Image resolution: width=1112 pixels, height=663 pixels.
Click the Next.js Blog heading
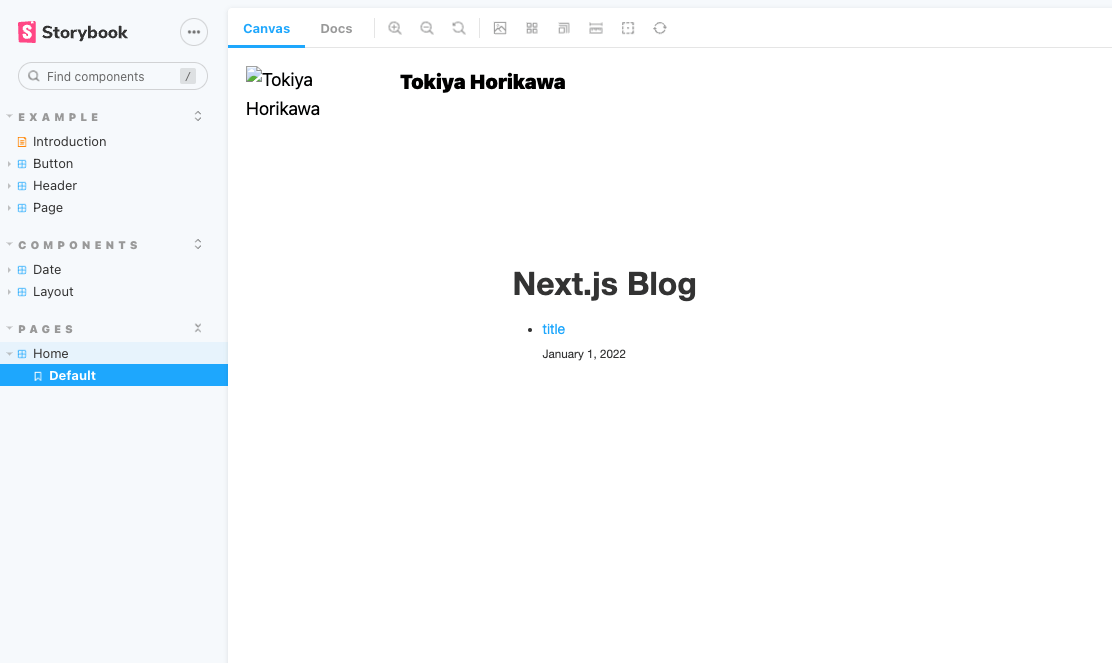tap(604, 284)
